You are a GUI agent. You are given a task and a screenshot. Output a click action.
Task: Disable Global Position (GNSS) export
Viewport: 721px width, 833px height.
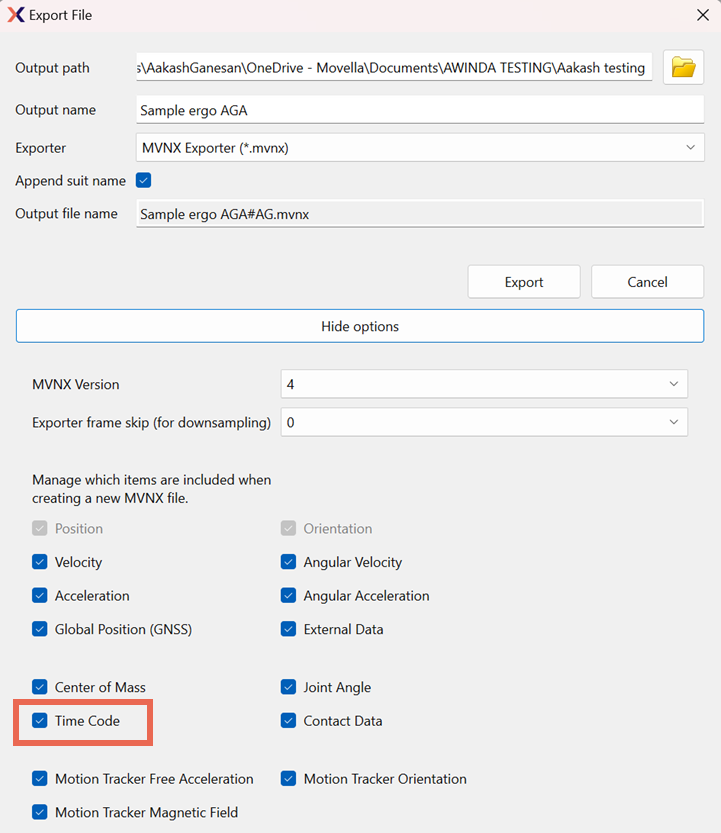(x=40, y=629)
